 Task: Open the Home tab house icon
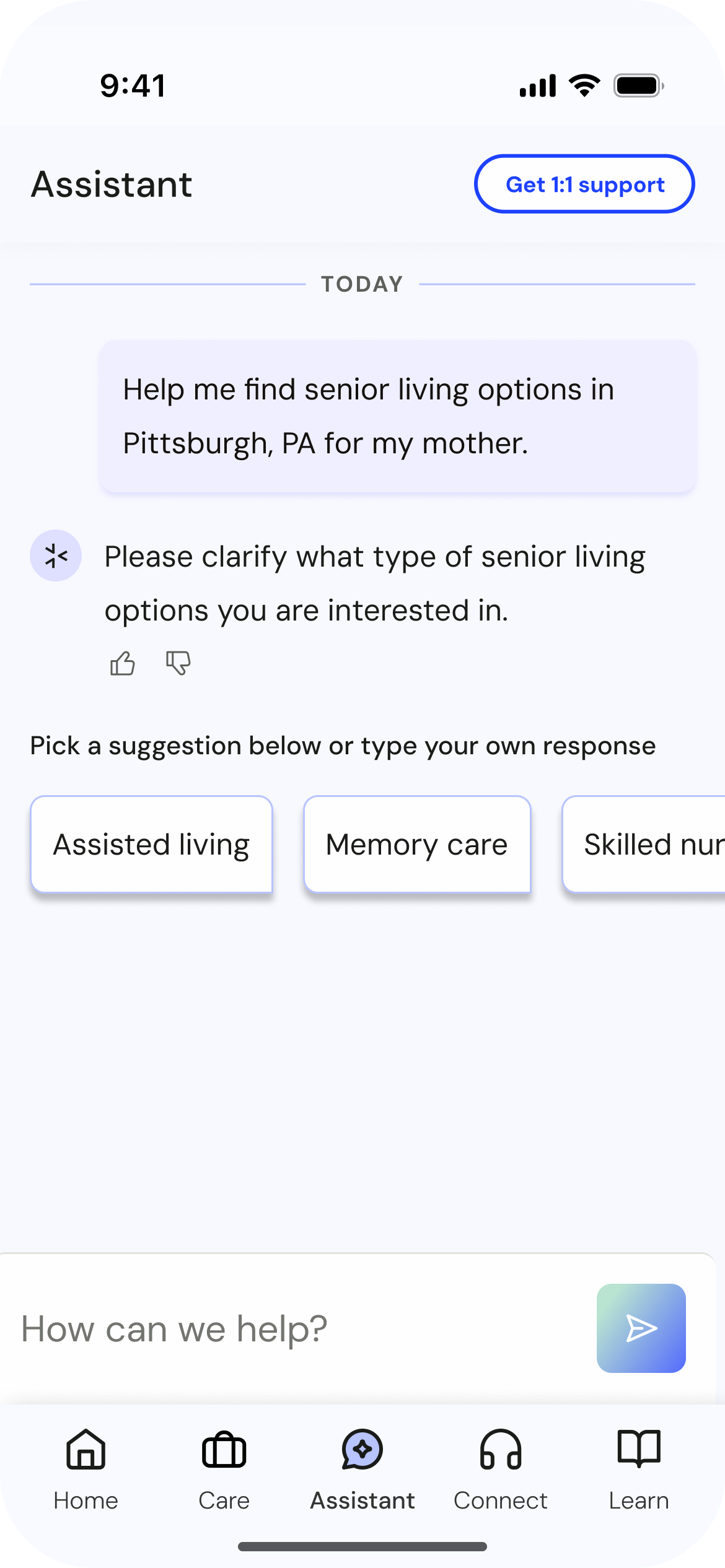[86, 1449]
